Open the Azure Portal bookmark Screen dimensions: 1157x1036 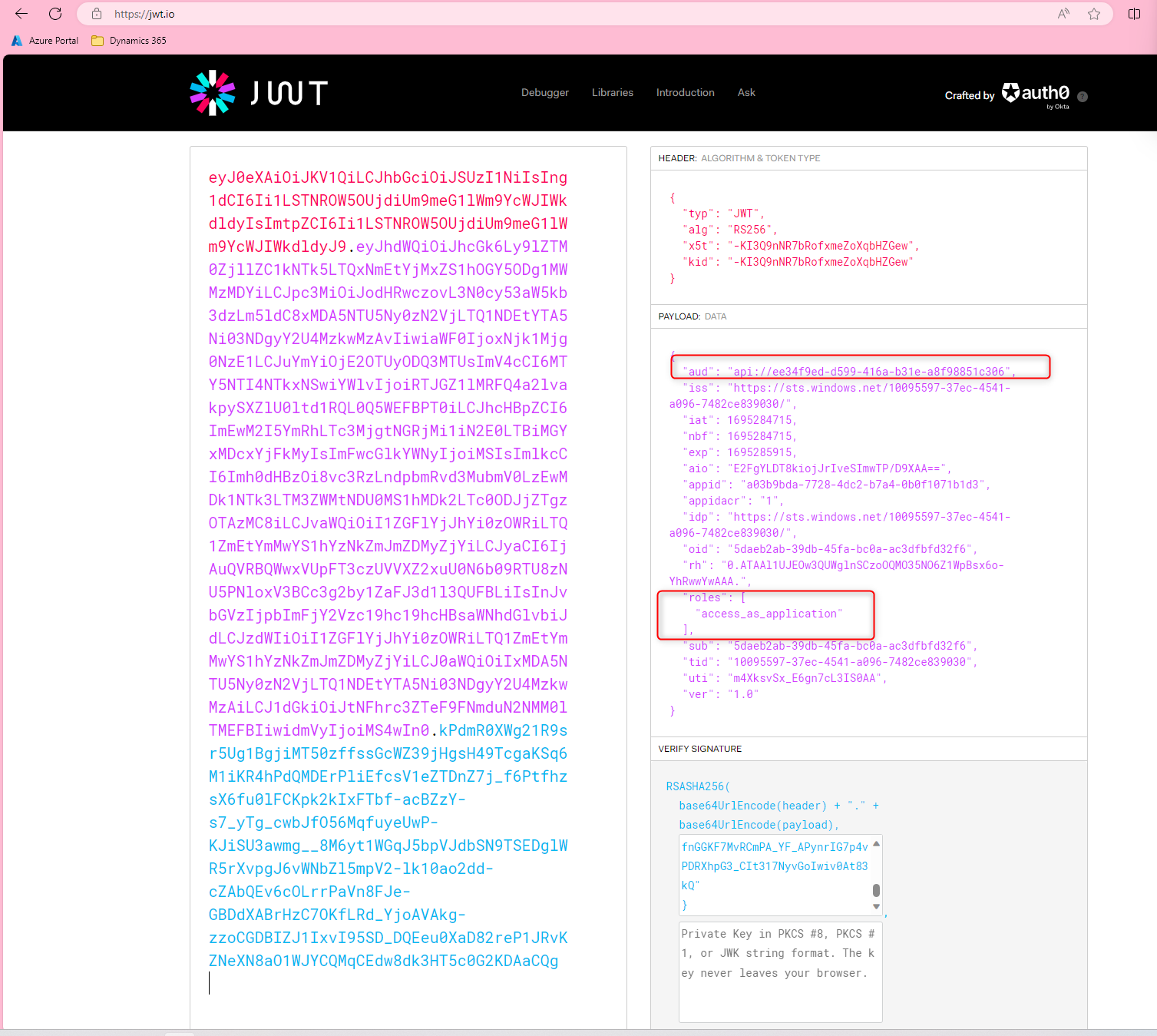pos(45,41)
